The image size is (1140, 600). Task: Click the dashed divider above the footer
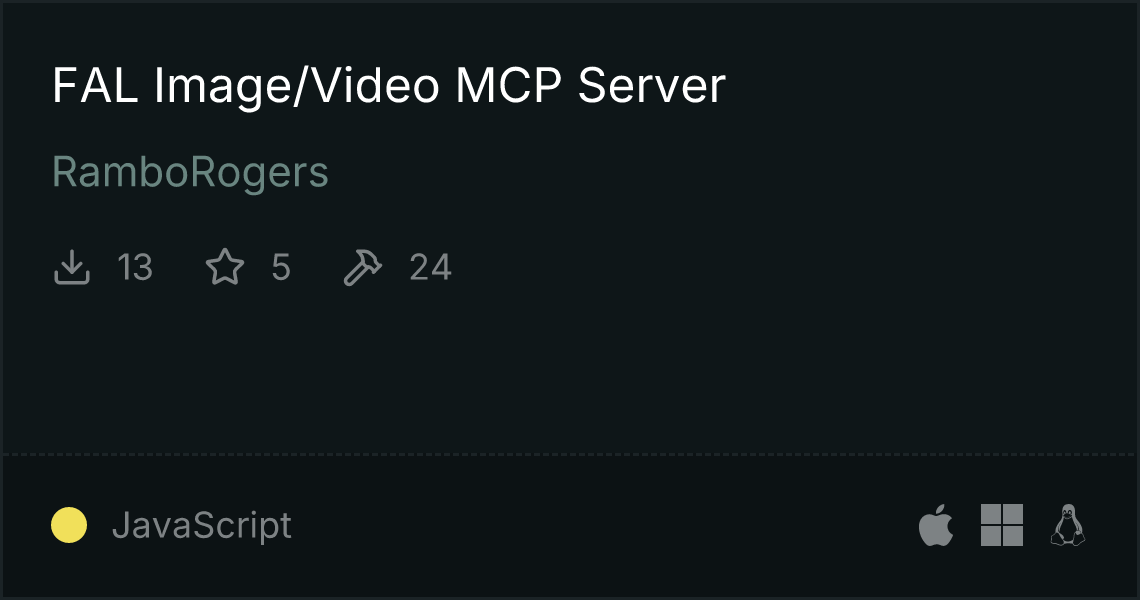tap(570, 455)
